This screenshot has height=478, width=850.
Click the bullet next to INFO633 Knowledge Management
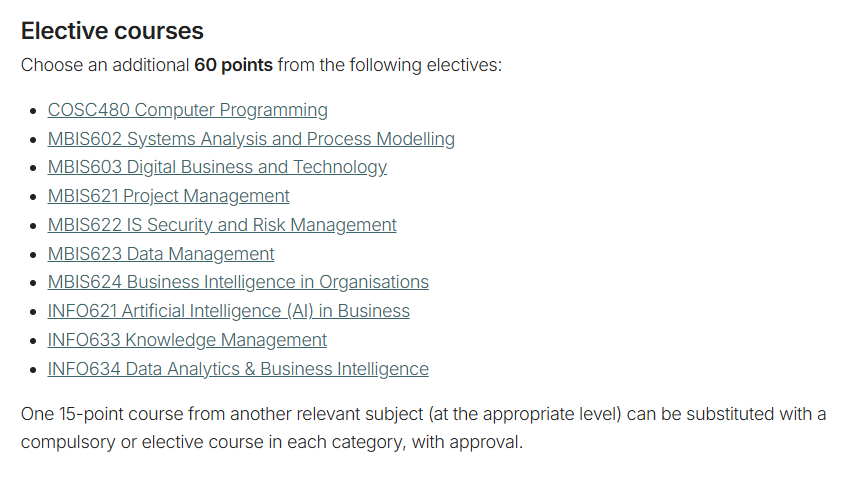click(36, 341)
